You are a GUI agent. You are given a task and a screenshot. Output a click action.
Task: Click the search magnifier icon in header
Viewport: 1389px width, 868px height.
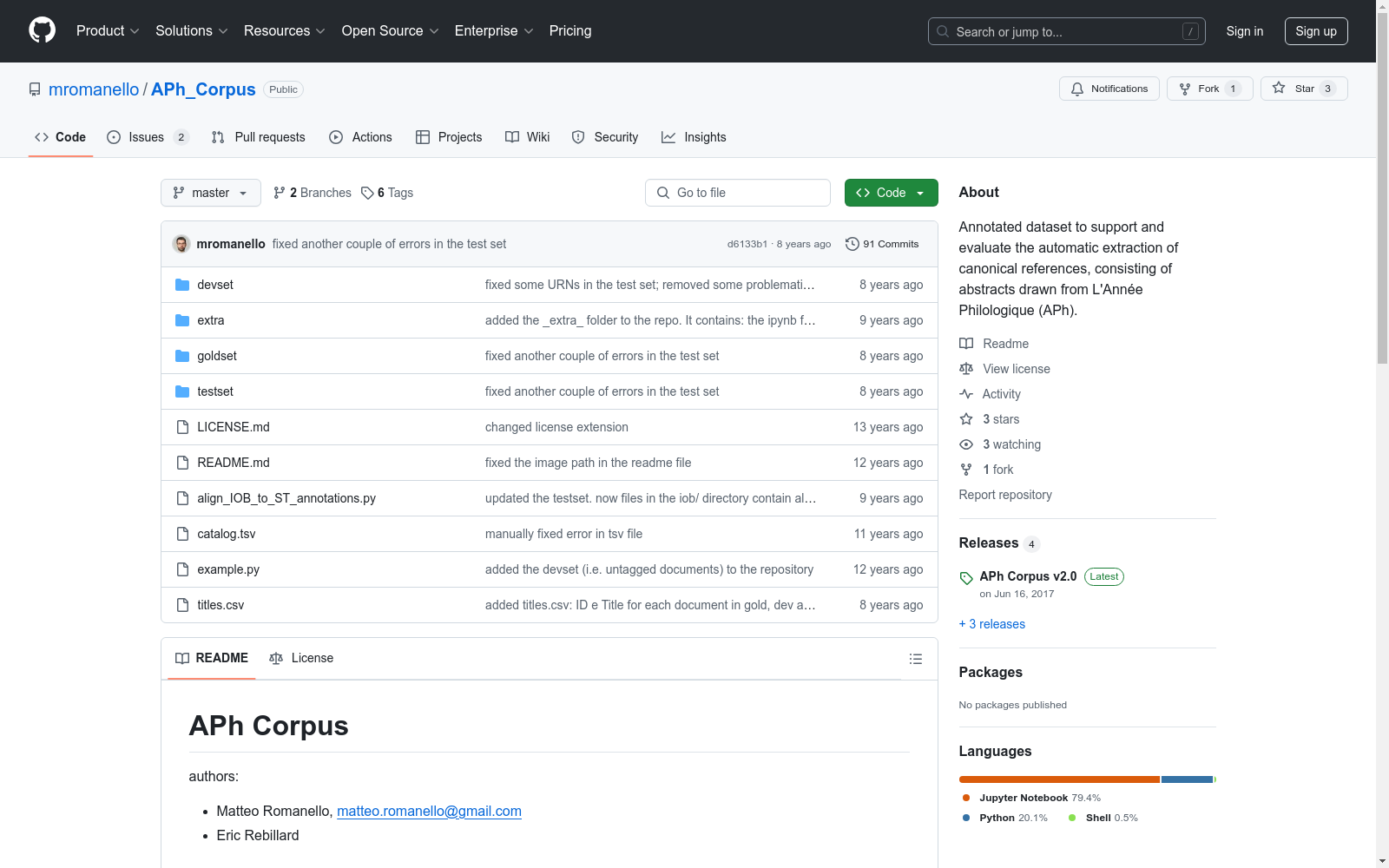pos(943,31)
